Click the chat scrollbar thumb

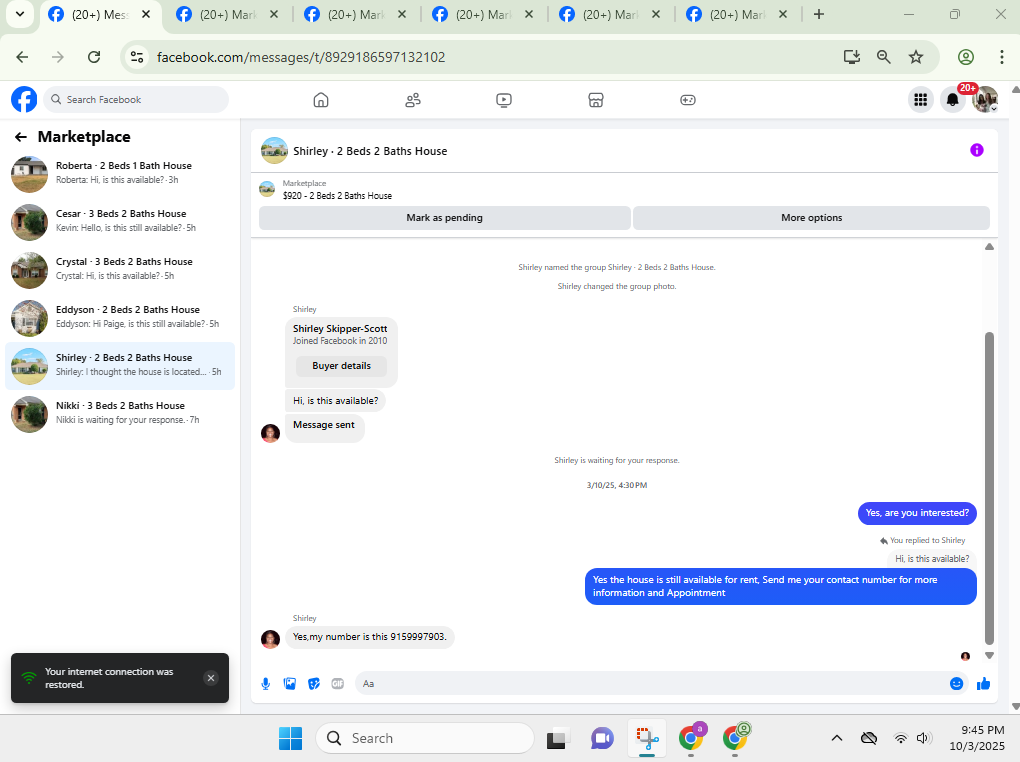tap(989, 488)
